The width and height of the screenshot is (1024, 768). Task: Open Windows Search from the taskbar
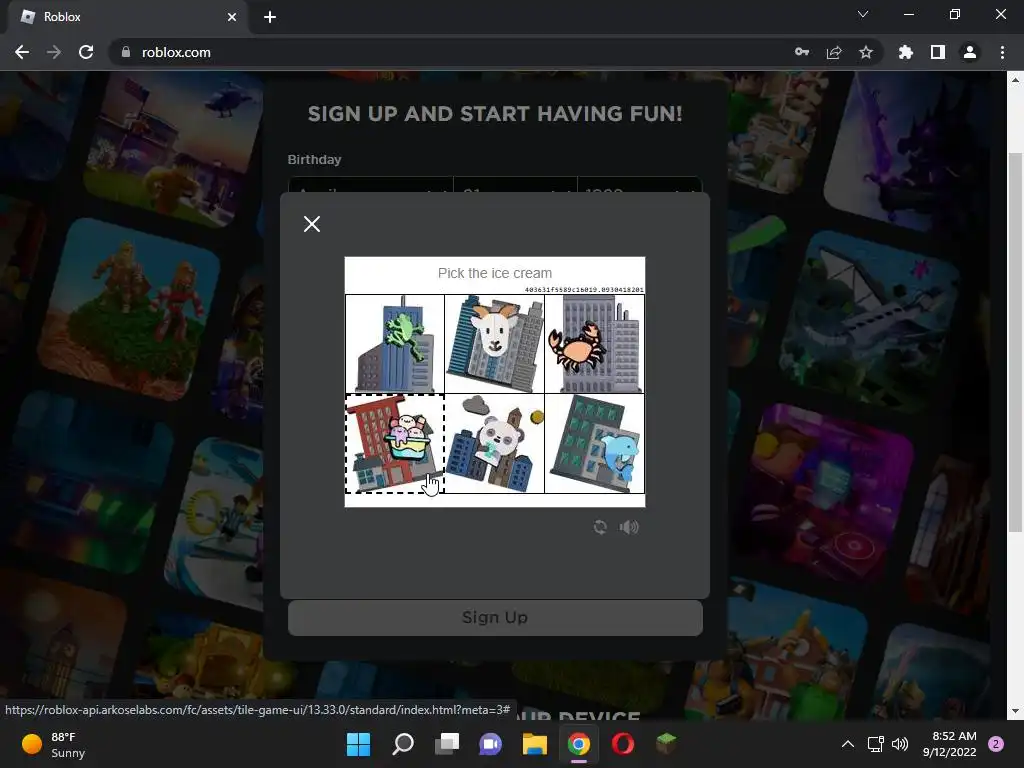point(402,744)
